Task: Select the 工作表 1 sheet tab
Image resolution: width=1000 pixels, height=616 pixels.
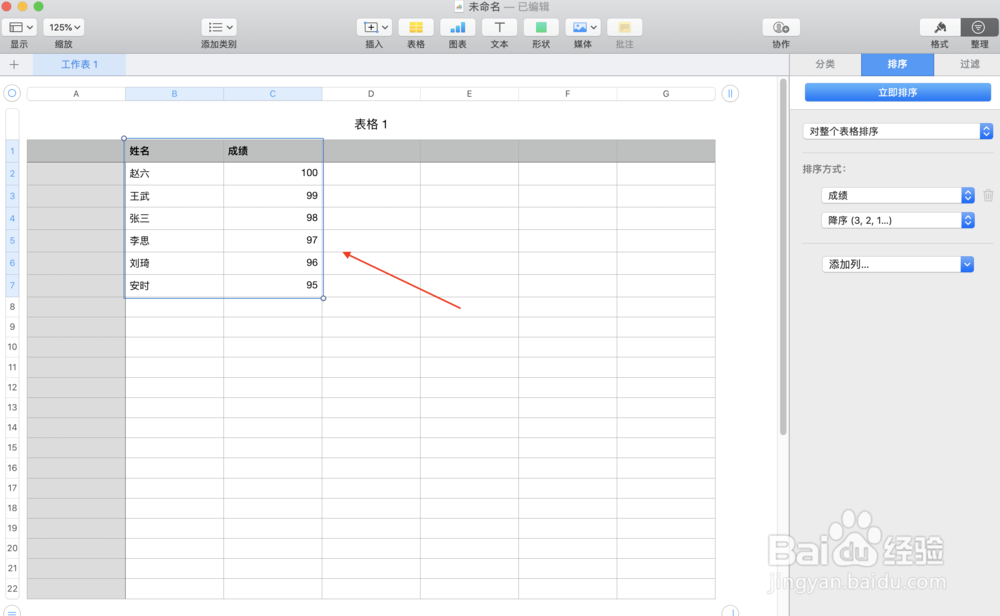Action: tap(80, 64)
